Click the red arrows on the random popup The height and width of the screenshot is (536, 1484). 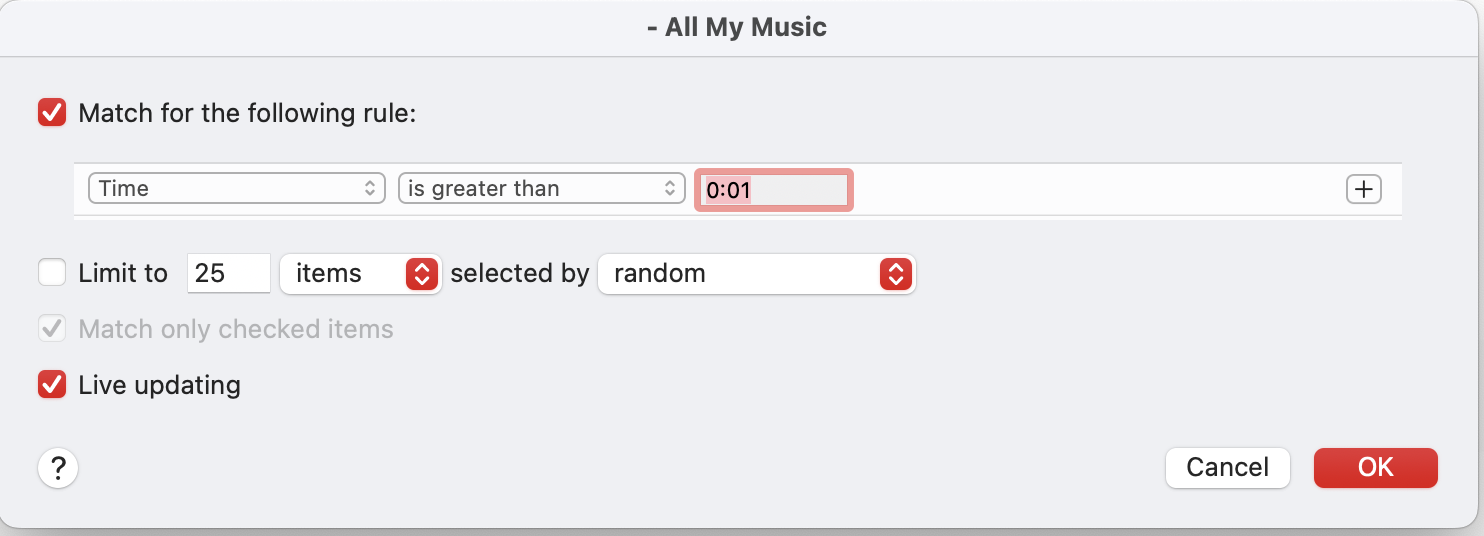(x=896, y=274)
